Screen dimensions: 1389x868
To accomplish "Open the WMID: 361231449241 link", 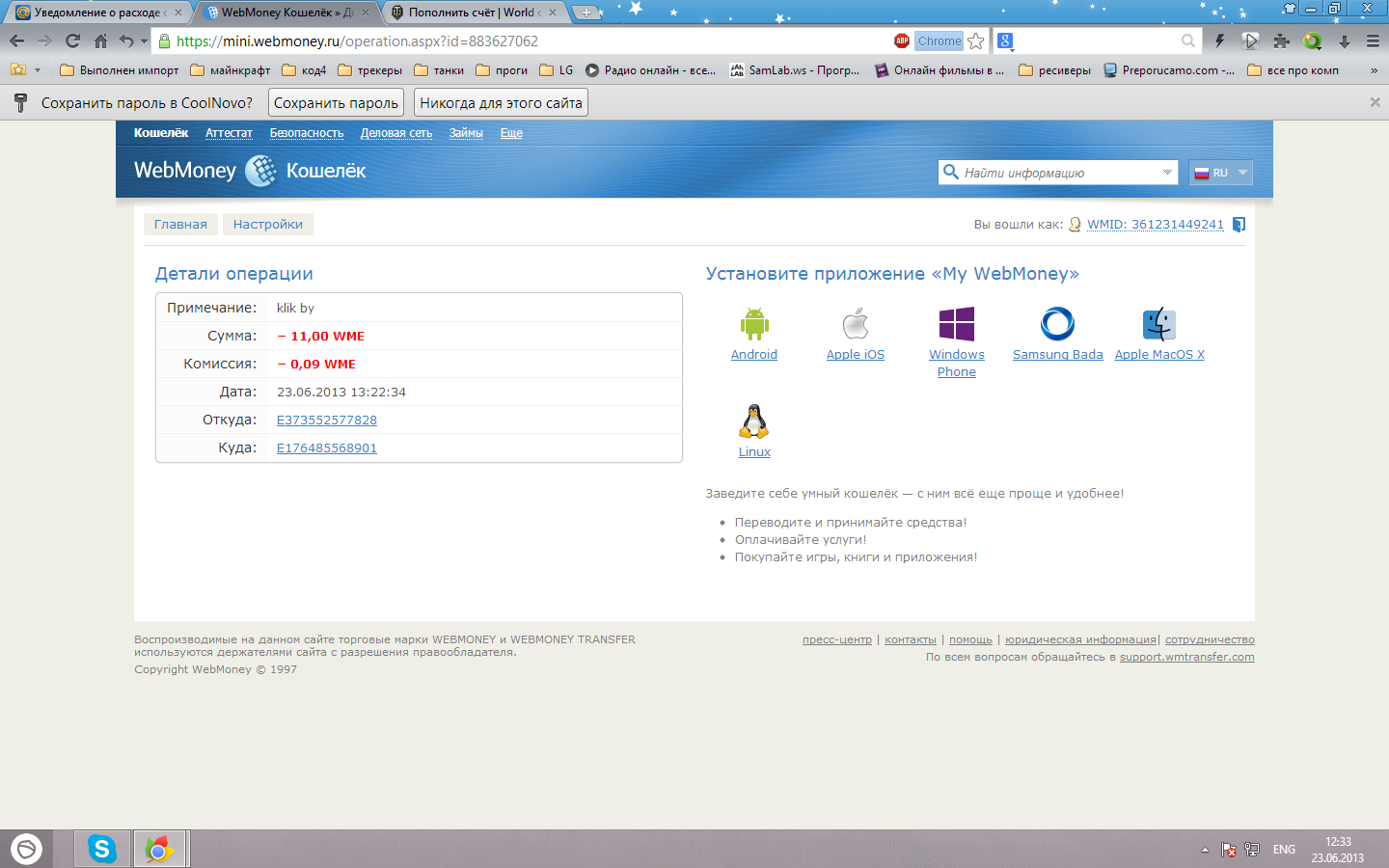I will (x=1156, y=225).
